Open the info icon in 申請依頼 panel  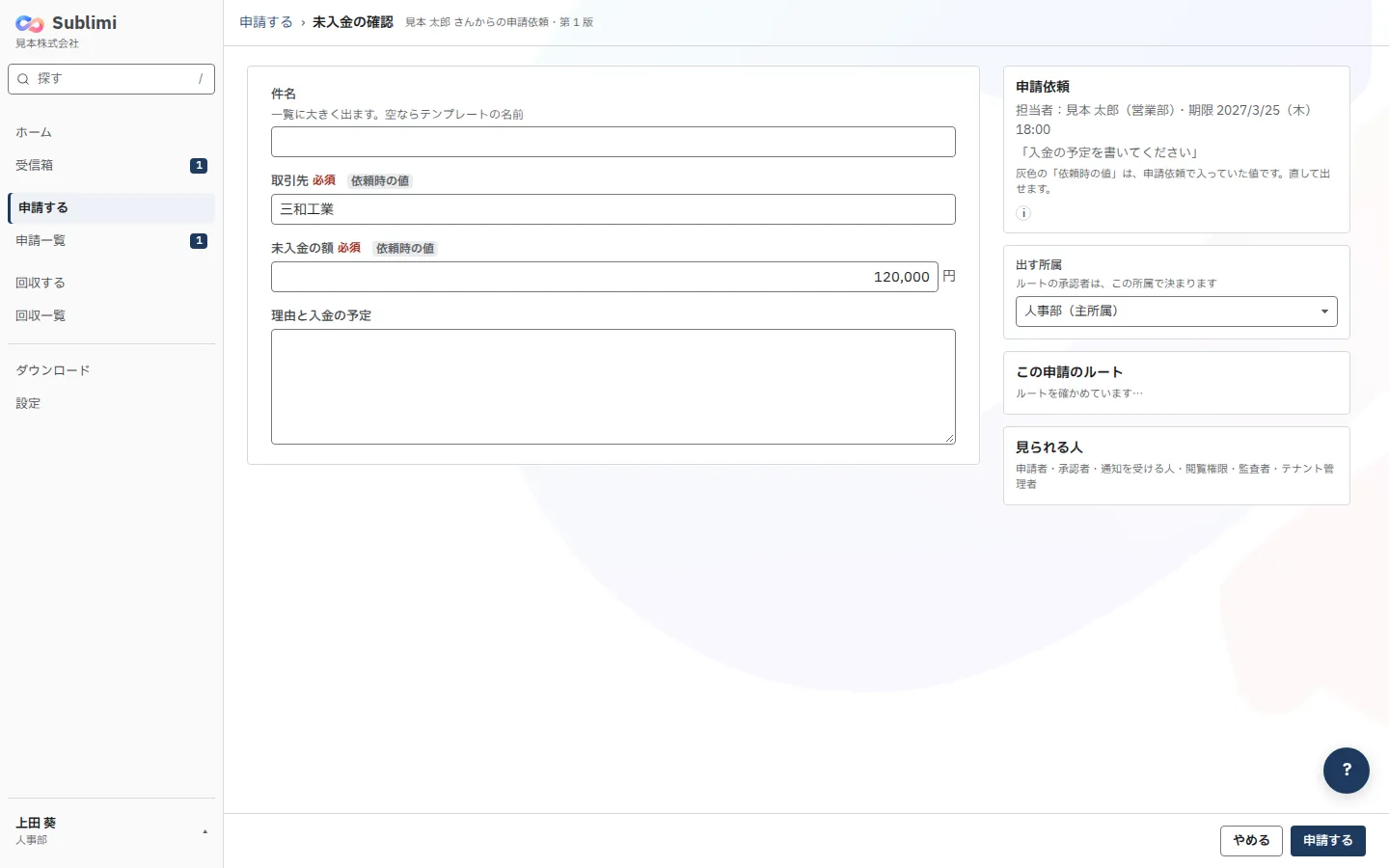point(1023,213)
